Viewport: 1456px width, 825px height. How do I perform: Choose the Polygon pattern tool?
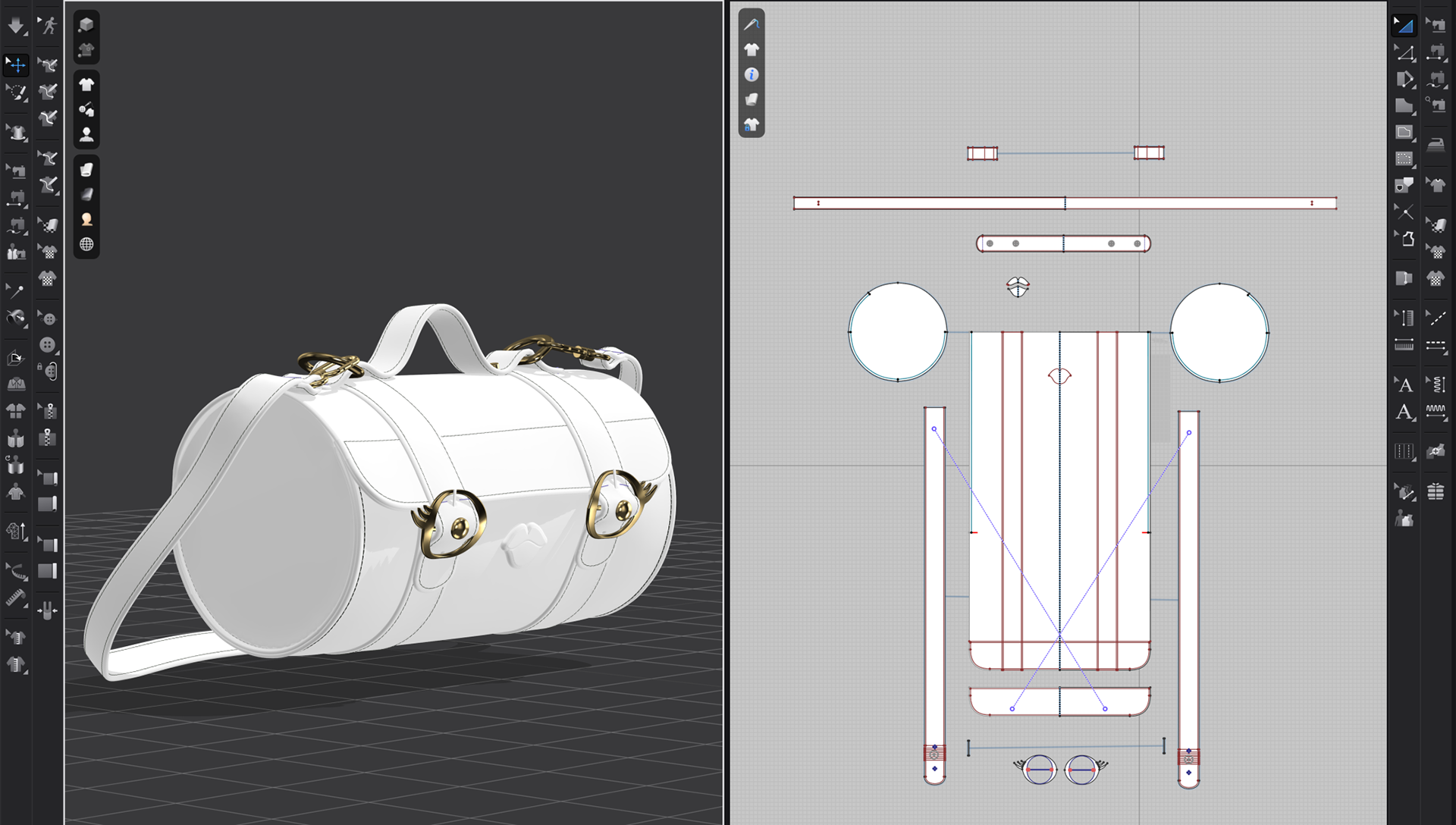click(1404, 105)
